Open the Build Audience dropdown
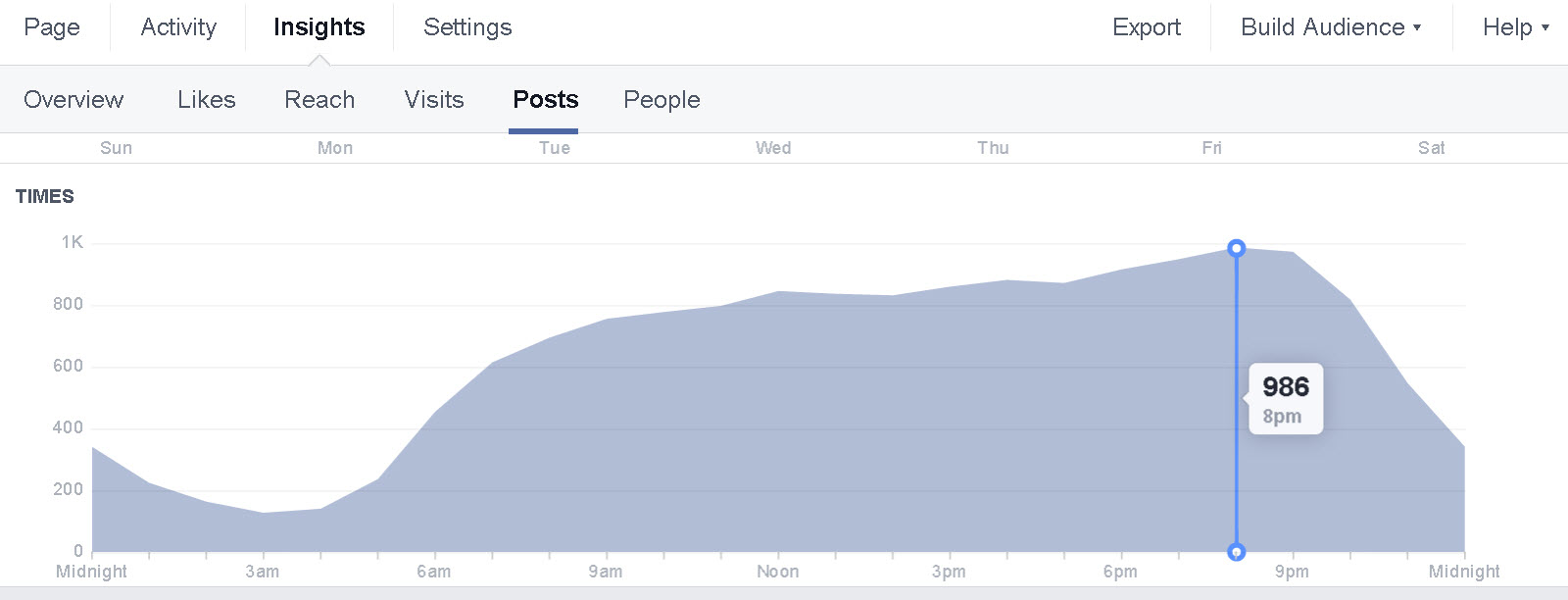Viewport: 1568px width, 600px height. click(1321, 26)
